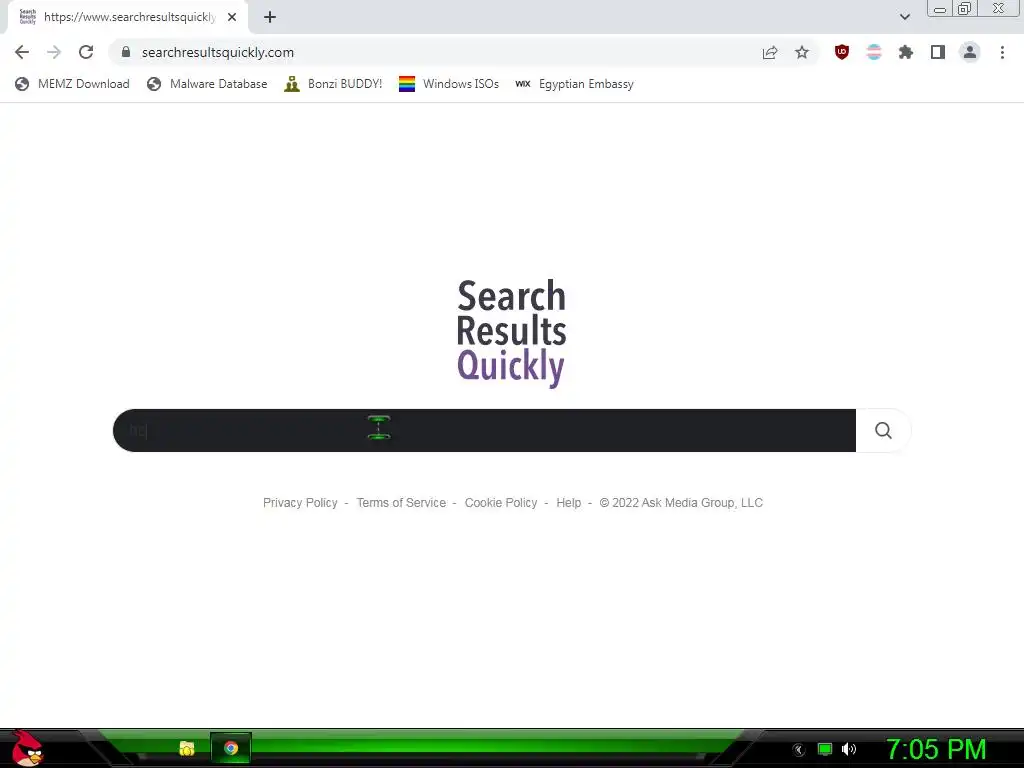The image size is (1024, 768).
Task: Click the dark search input box
Action: (484, 430)
